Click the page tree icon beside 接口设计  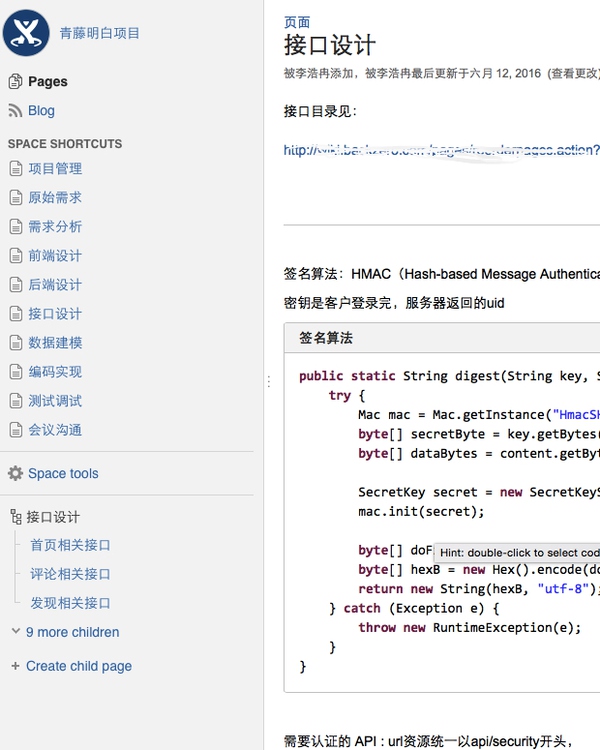(16, 517)
